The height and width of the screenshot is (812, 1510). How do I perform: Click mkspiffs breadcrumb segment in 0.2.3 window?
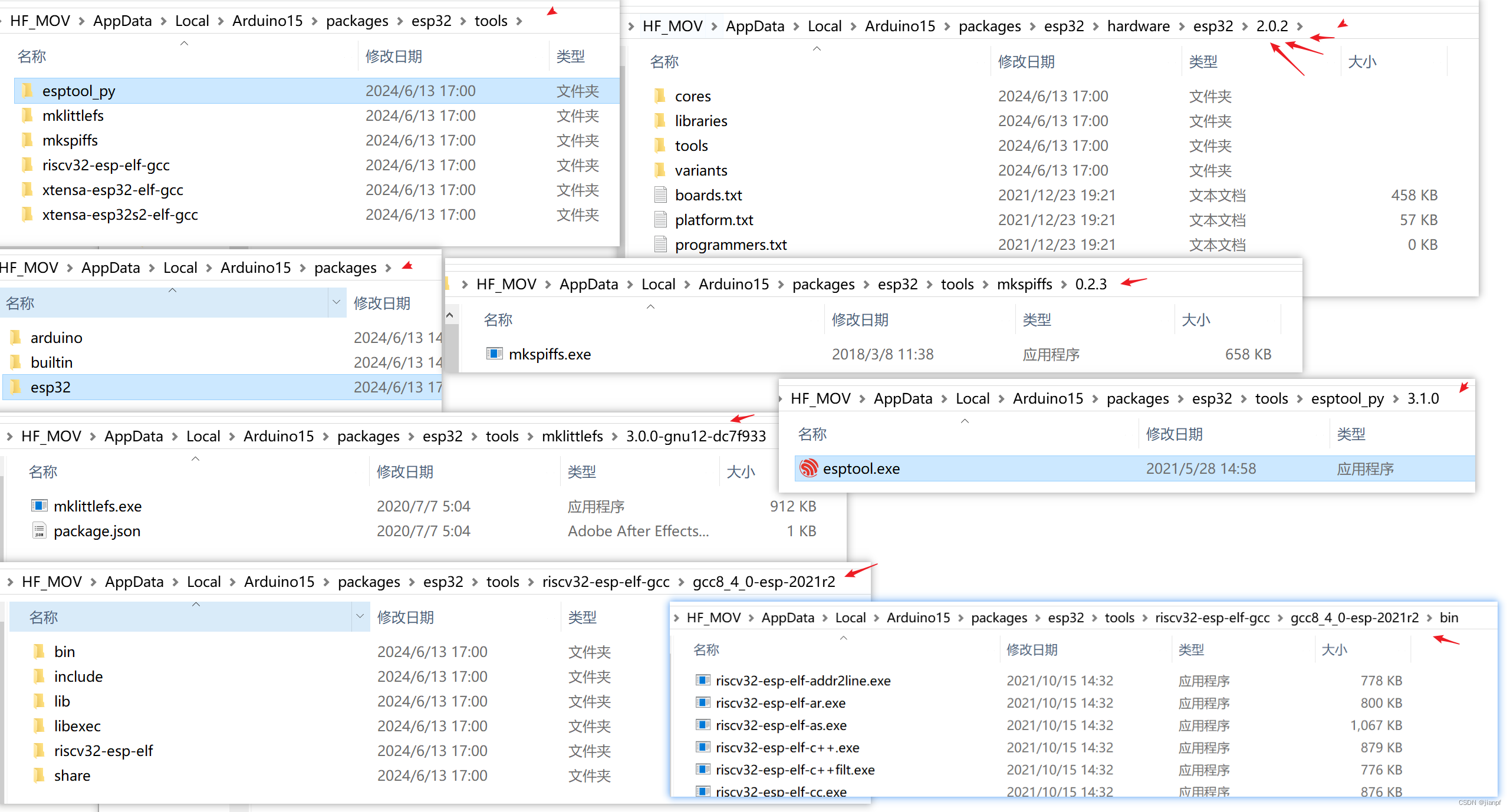[1024, 285]
